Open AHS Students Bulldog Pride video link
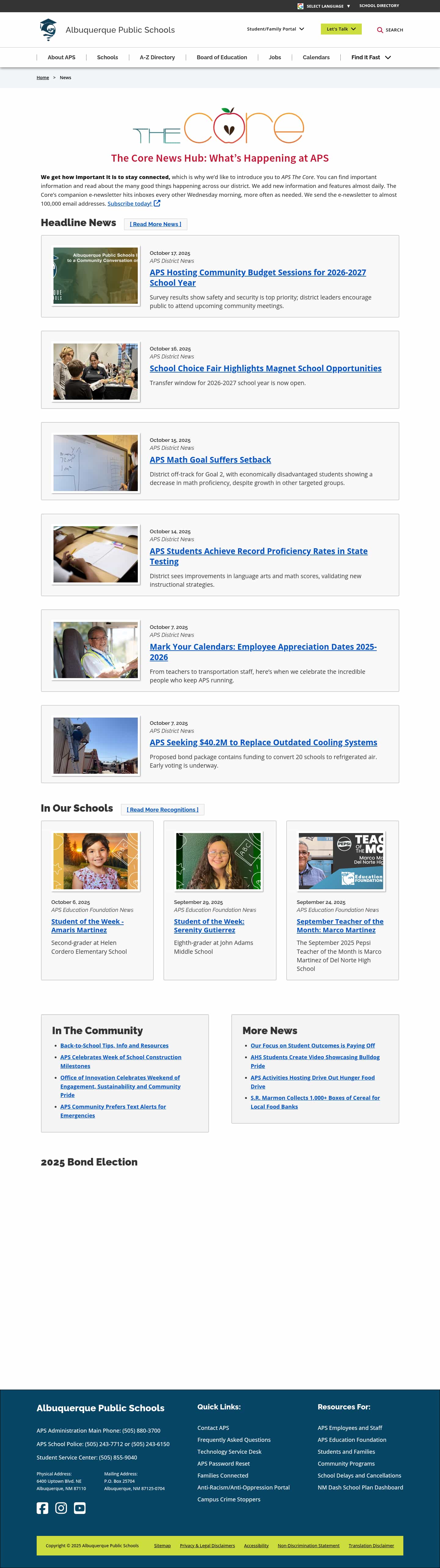This screenshot has width=440, height=1568. (315, 1062)
